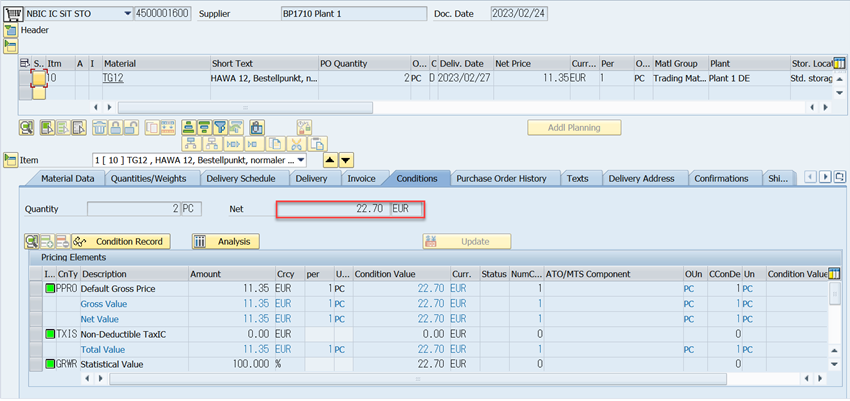Click the tab list icon at tab strip end
850x401 pixels.
click(x=840, y=177)
